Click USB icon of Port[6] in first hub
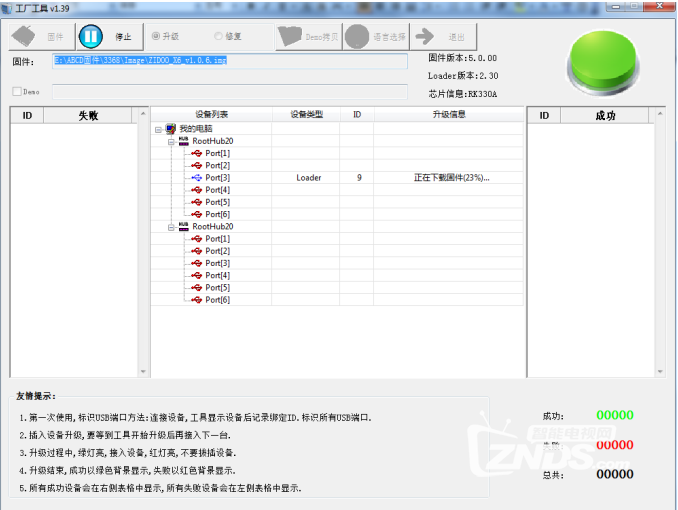678x510 pixels. (x=197, y=214)
